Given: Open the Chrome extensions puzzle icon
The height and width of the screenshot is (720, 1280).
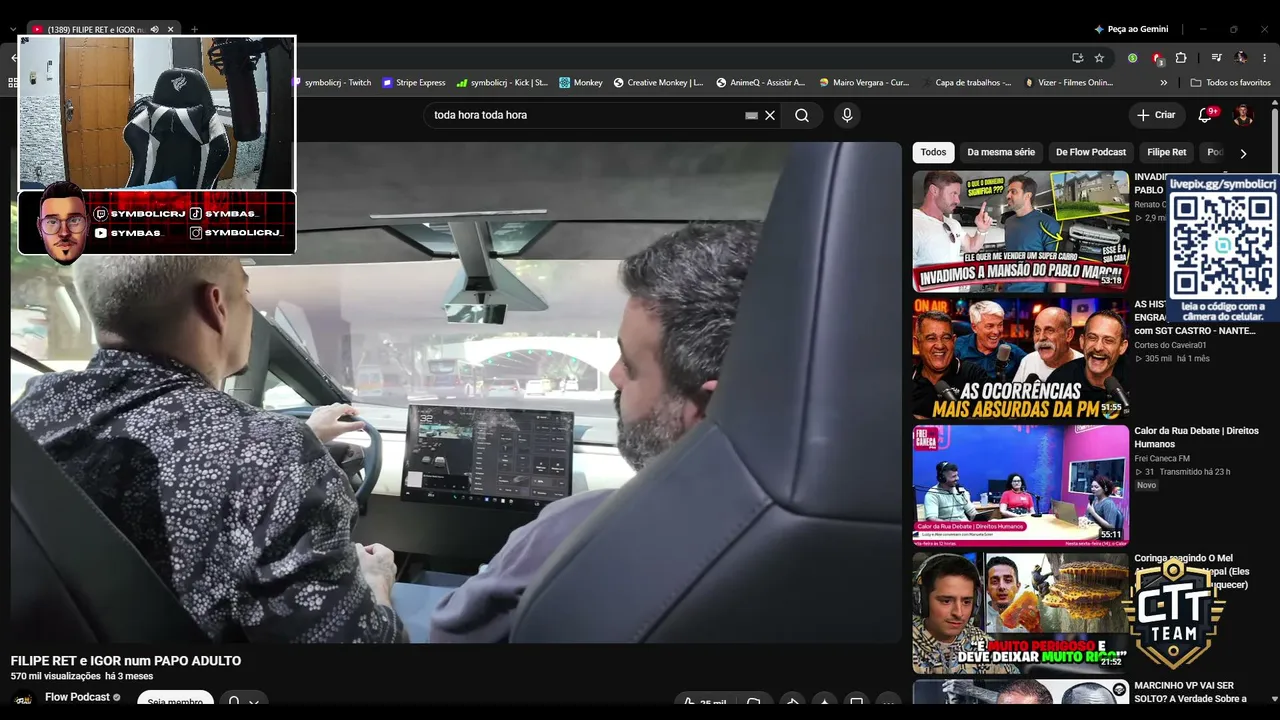Looking at the screenshot, I should 1181,58.
